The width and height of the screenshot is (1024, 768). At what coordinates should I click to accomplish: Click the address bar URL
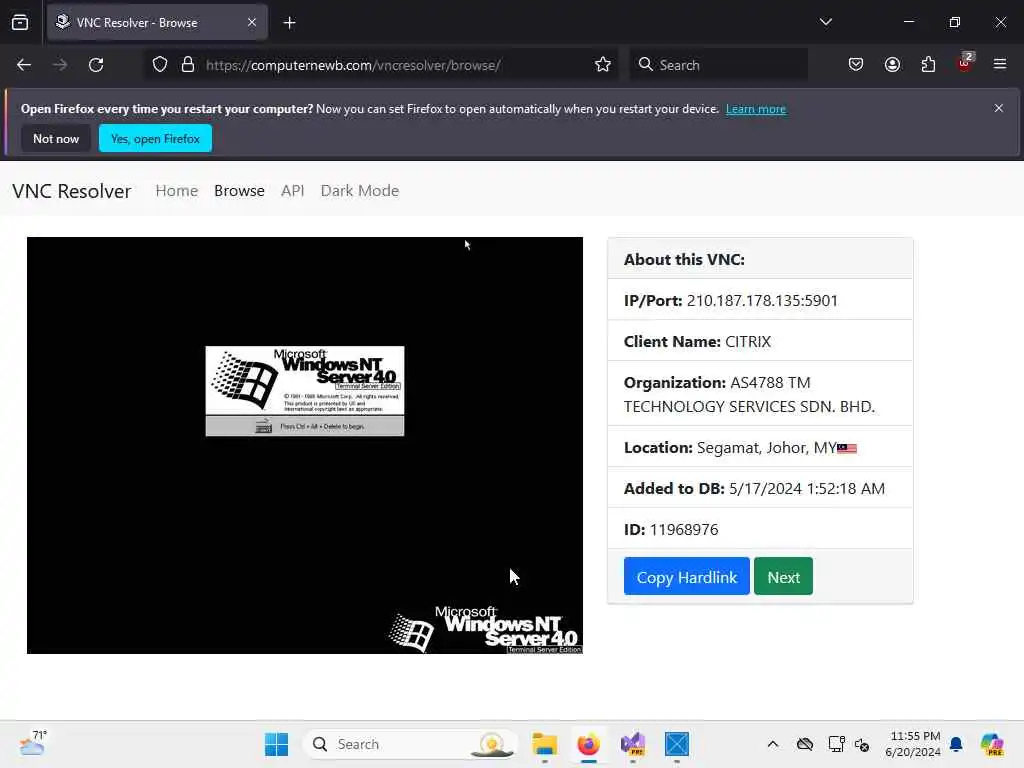(353, 65)
